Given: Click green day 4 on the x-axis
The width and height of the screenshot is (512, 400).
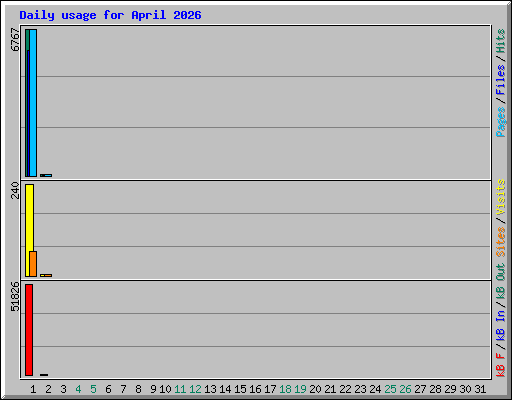Looking at the screenshot, I should pyautogui.click(x=78, y=389).
